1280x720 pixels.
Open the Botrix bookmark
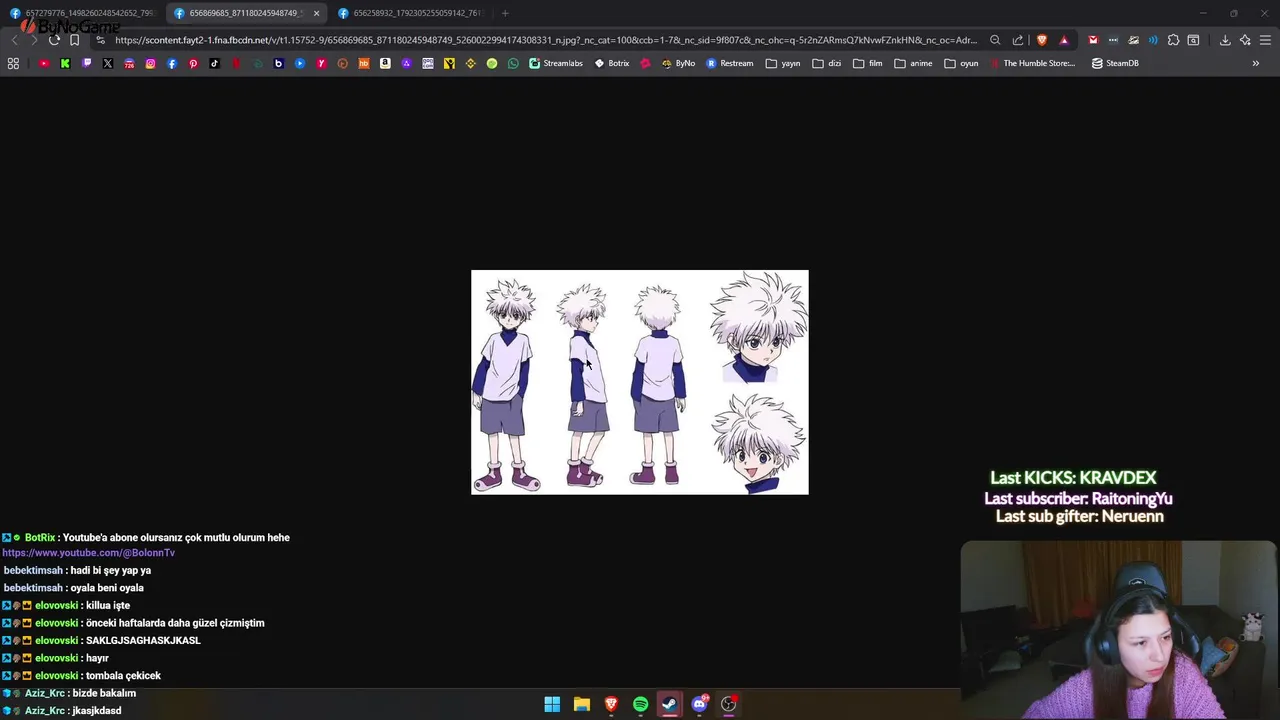(611, 63)
